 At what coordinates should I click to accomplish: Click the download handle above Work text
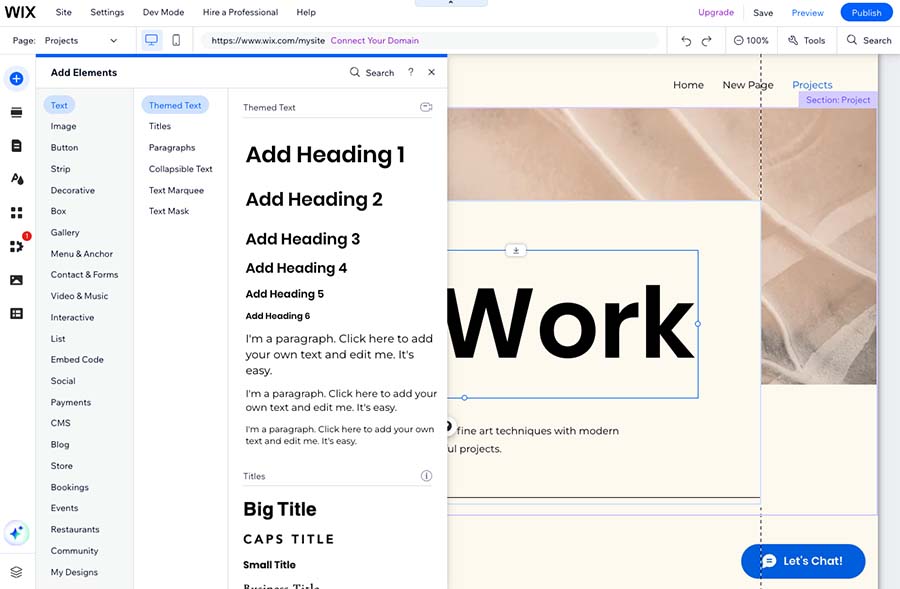[x=516, y=250]
